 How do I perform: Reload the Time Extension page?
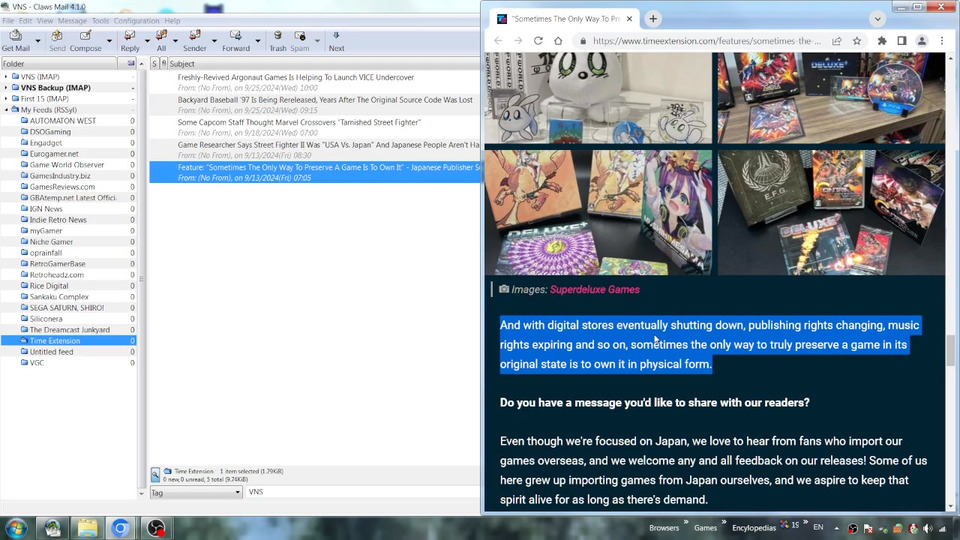pos(538,40)
